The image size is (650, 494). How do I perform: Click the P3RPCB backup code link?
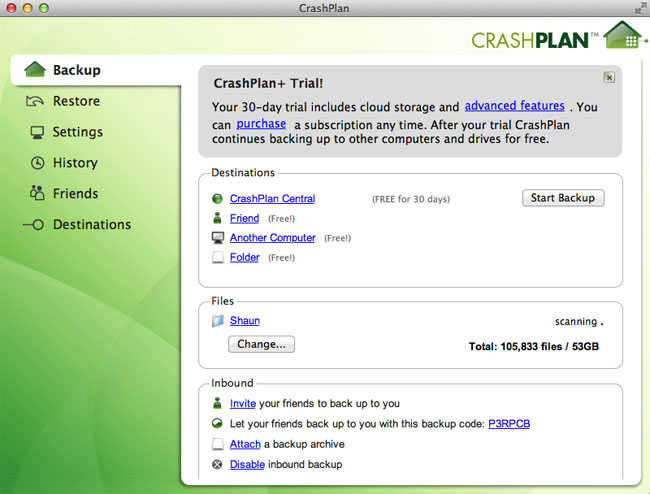click(x=509, y=424)
